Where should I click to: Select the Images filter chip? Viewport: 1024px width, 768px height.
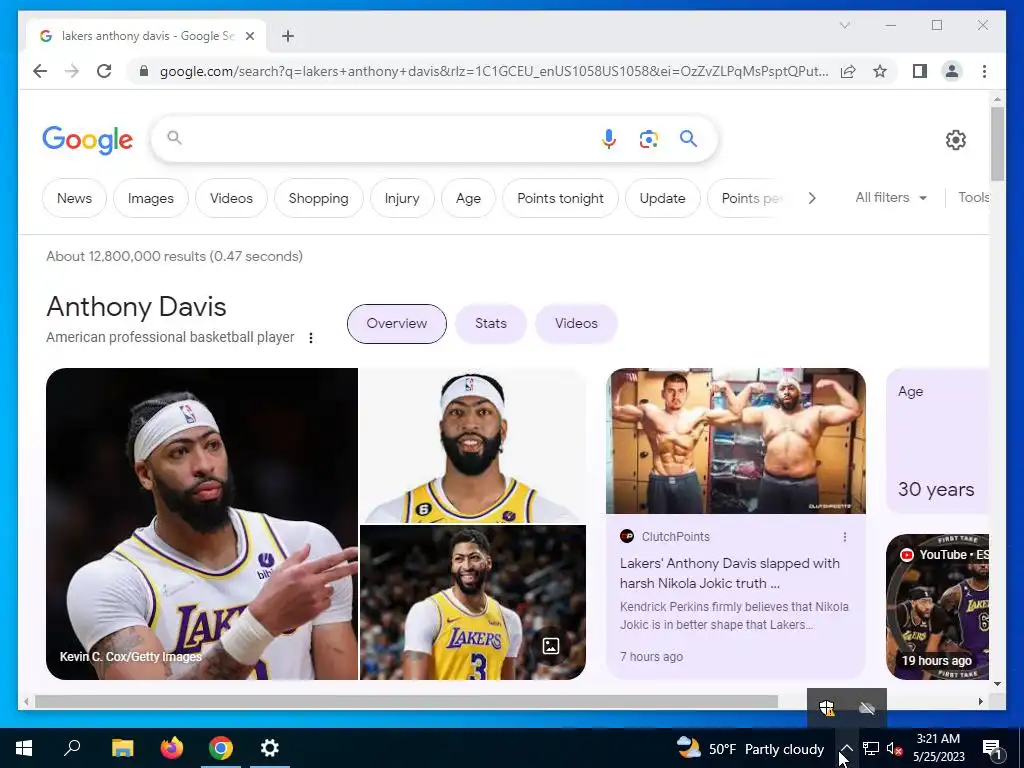[151, 198]
